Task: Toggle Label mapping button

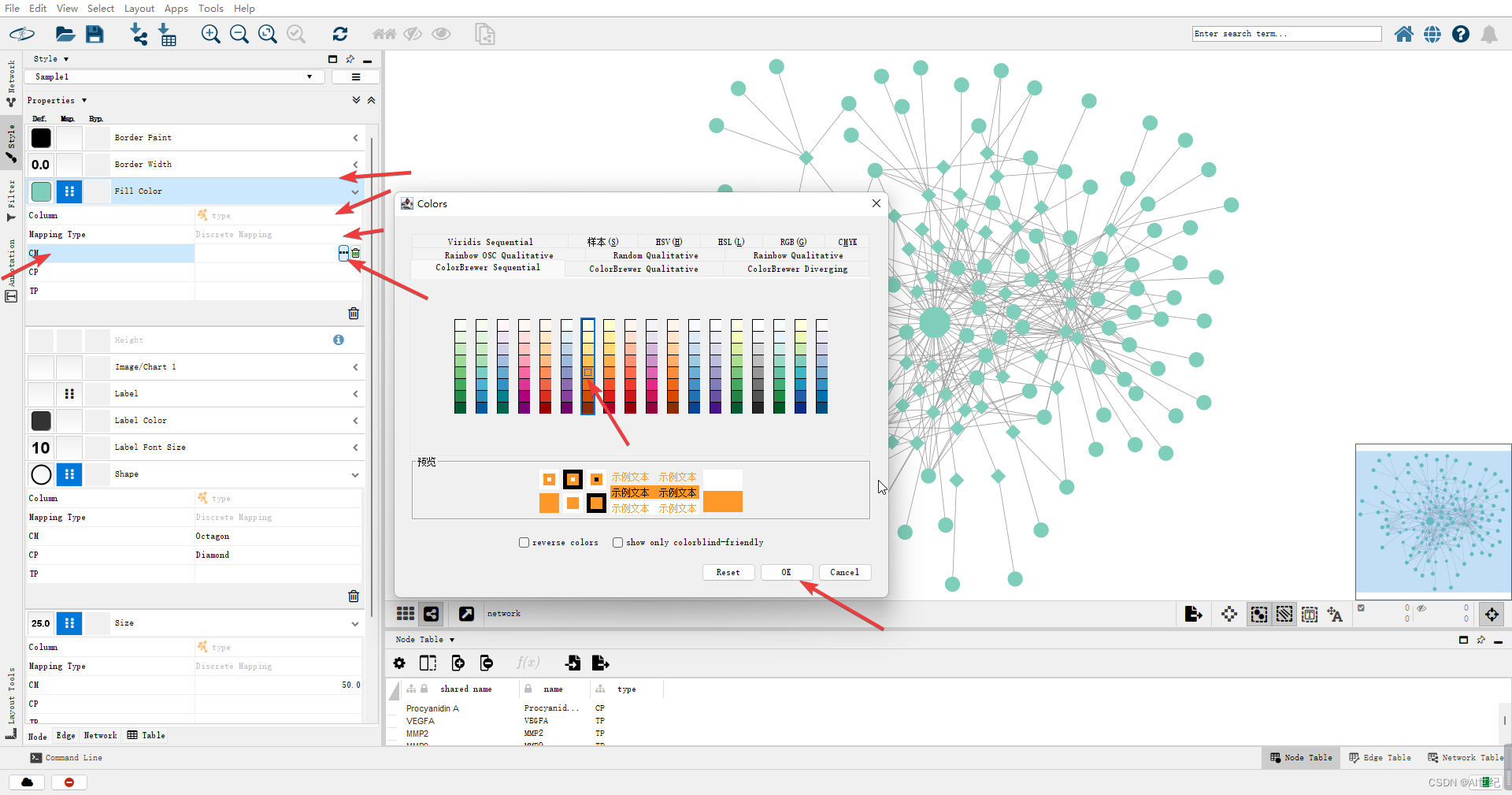Action: coord(69,394)
